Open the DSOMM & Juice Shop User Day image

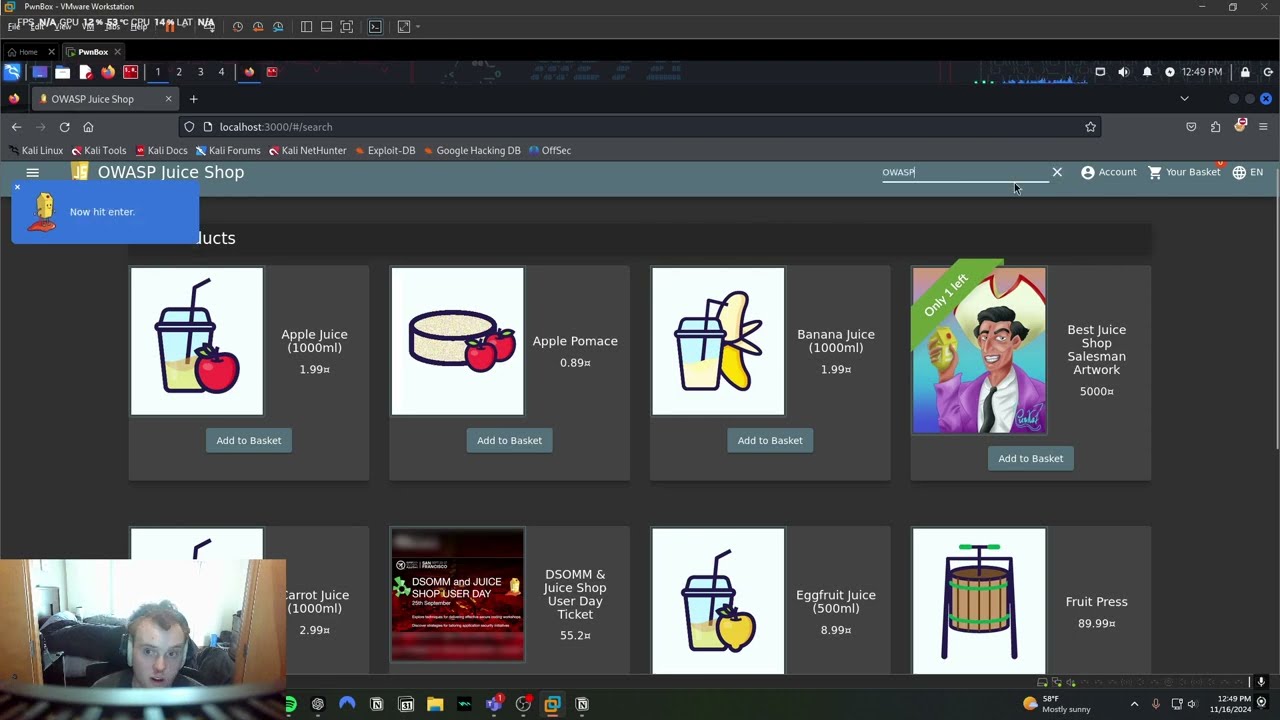457,595
